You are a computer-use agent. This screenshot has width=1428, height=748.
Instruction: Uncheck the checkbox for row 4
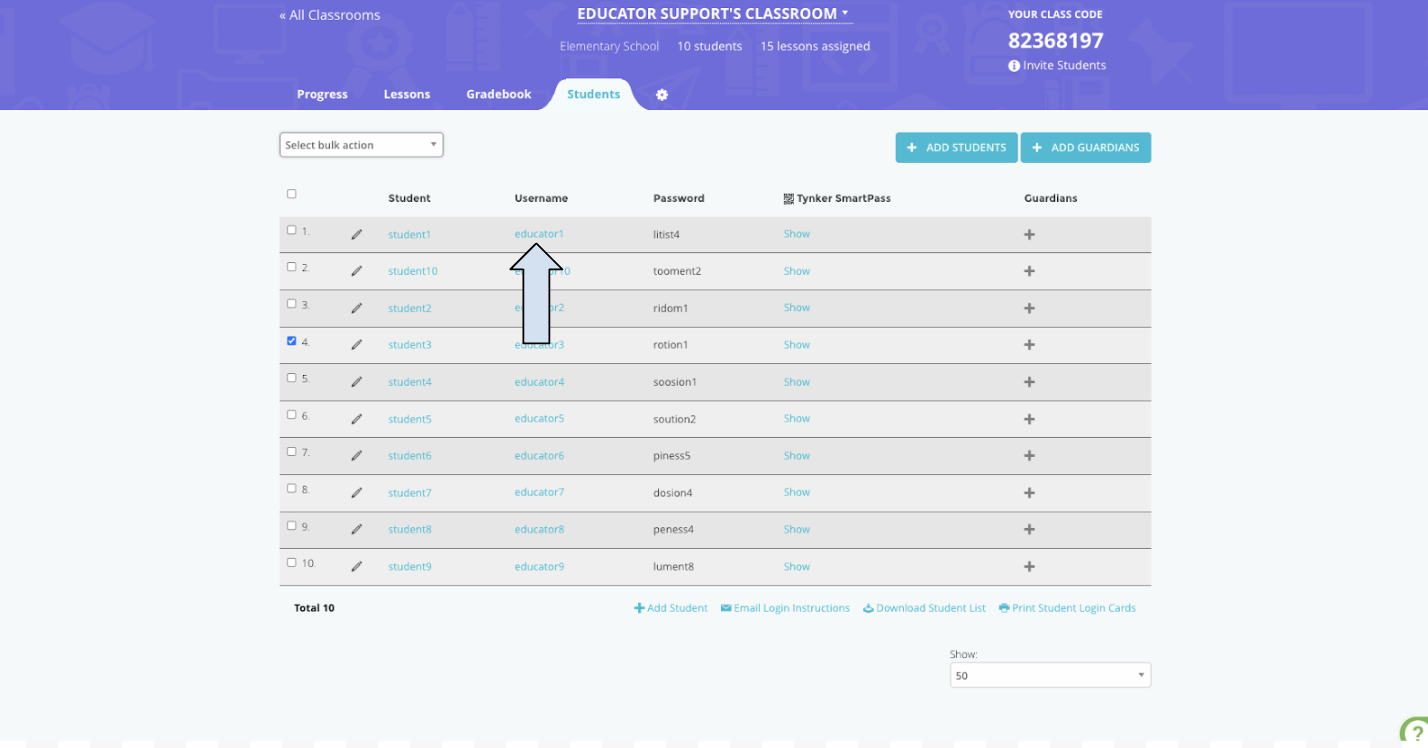292,341
